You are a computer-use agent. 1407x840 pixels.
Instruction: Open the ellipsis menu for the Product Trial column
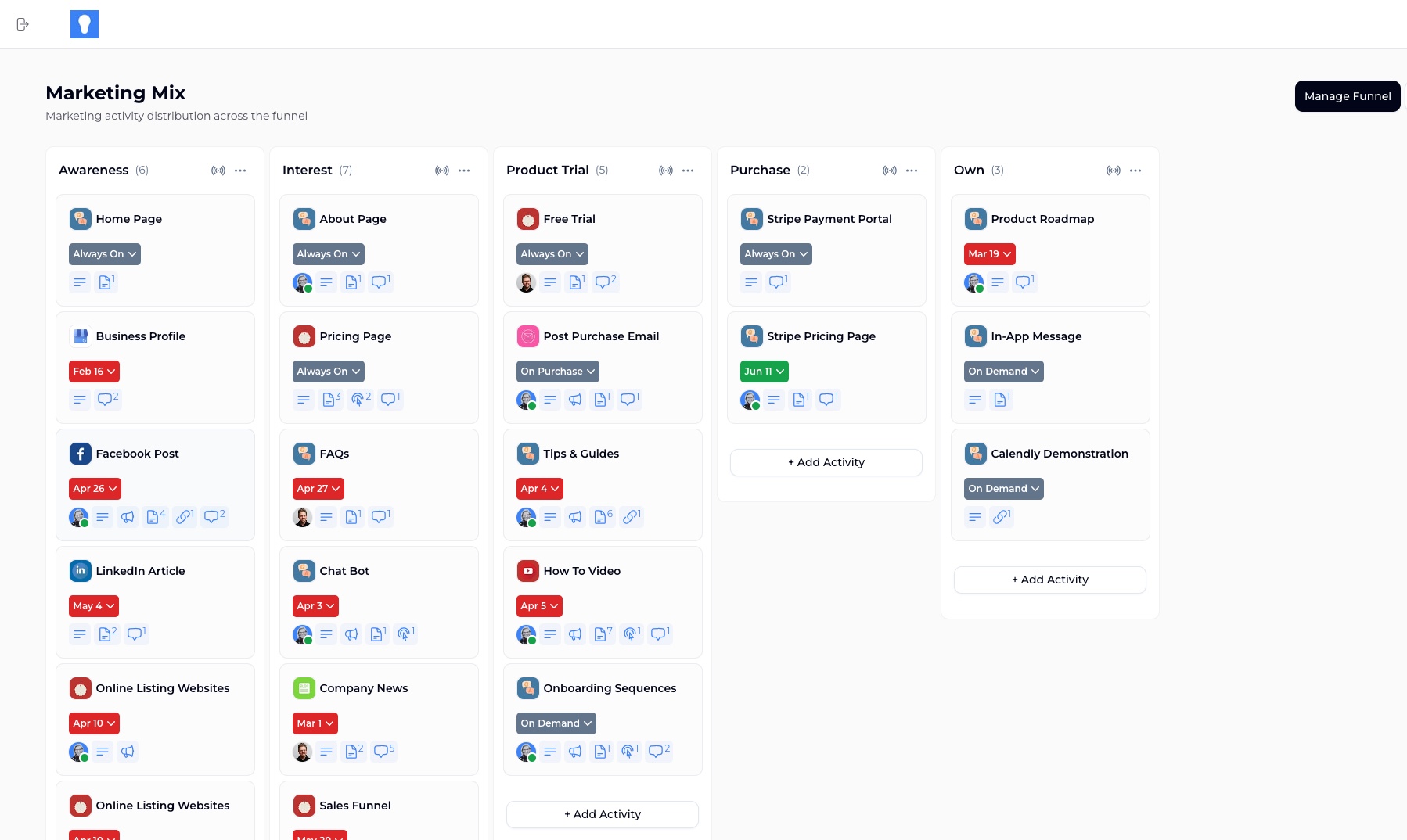point(688,170)
